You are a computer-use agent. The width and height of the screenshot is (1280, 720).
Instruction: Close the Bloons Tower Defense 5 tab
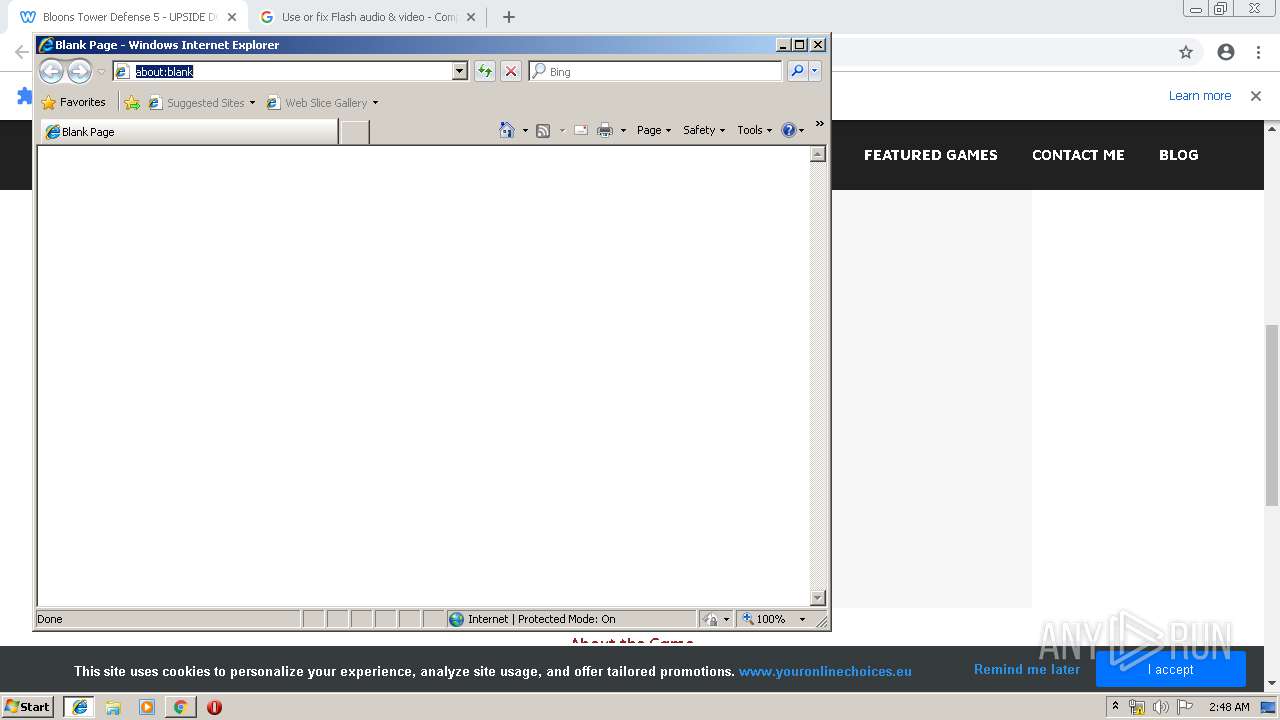point(231,17)
